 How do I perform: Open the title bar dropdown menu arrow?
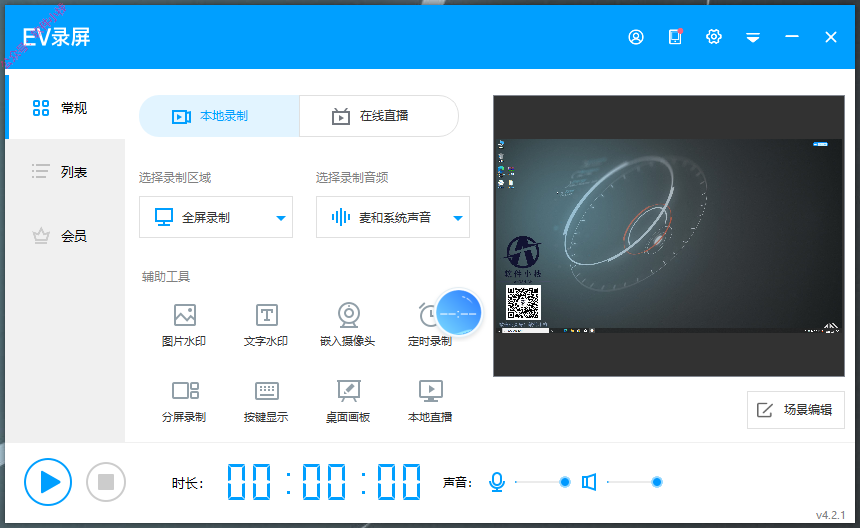coord(752,37)
